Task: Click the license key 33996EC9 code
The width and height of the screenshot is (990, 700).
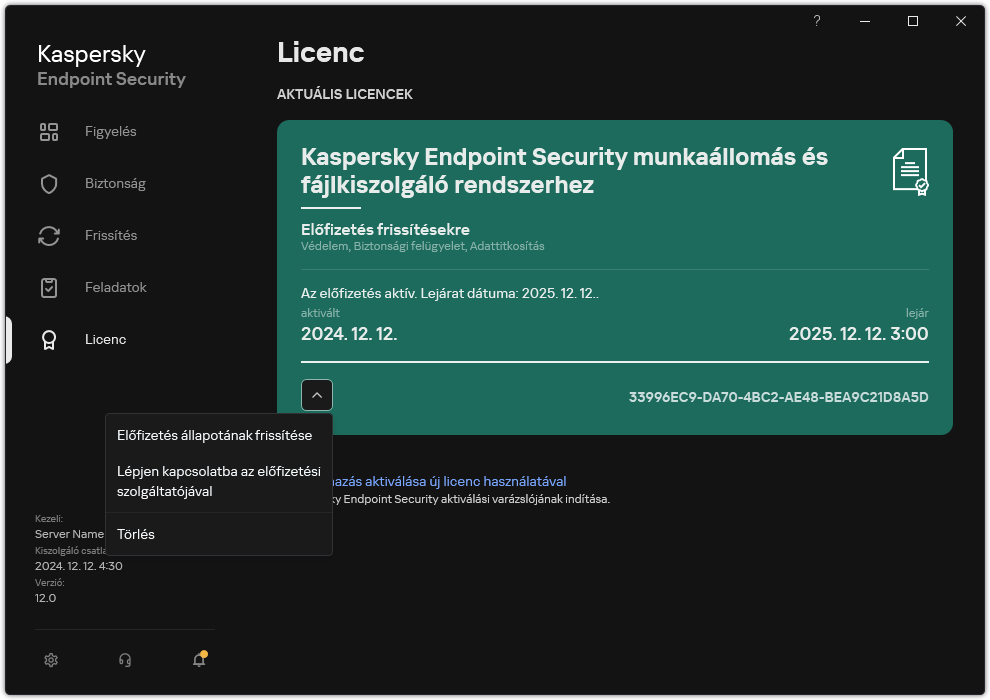Action: pyautogui.click(x=778, y=396)
